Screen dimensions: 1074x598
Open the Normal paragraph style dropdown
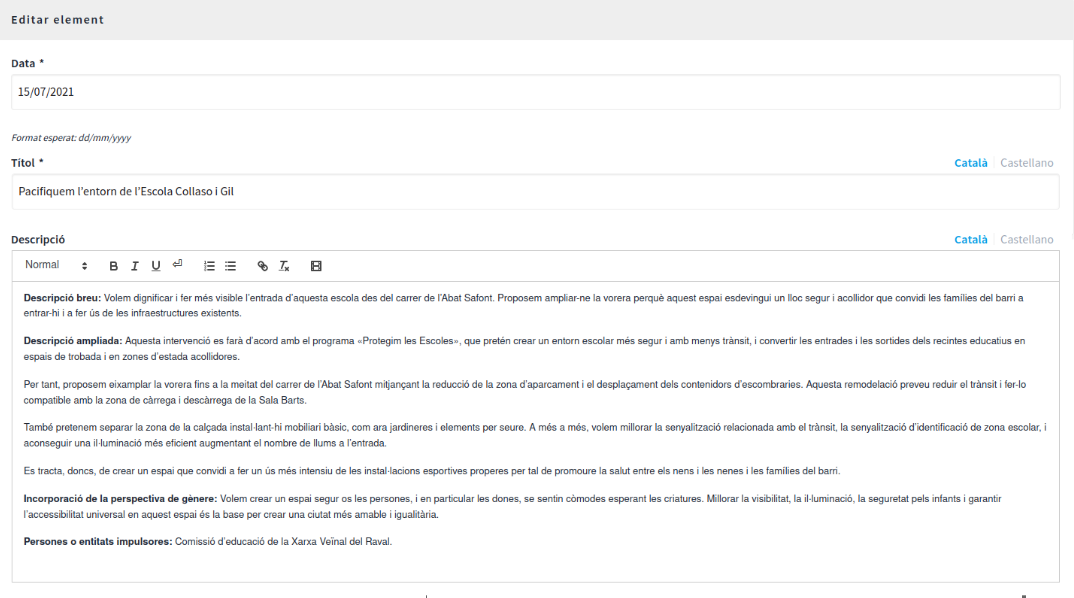(56, 265)
